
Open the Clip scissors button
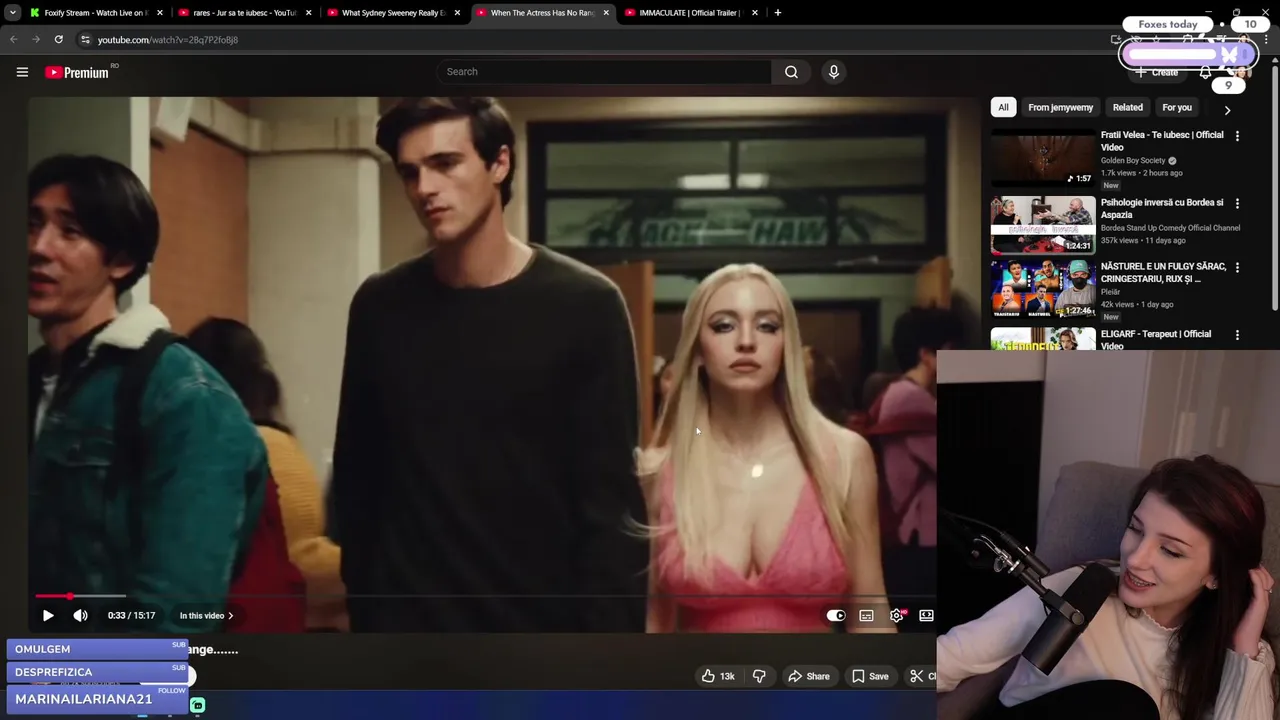(x=922, y=676)
